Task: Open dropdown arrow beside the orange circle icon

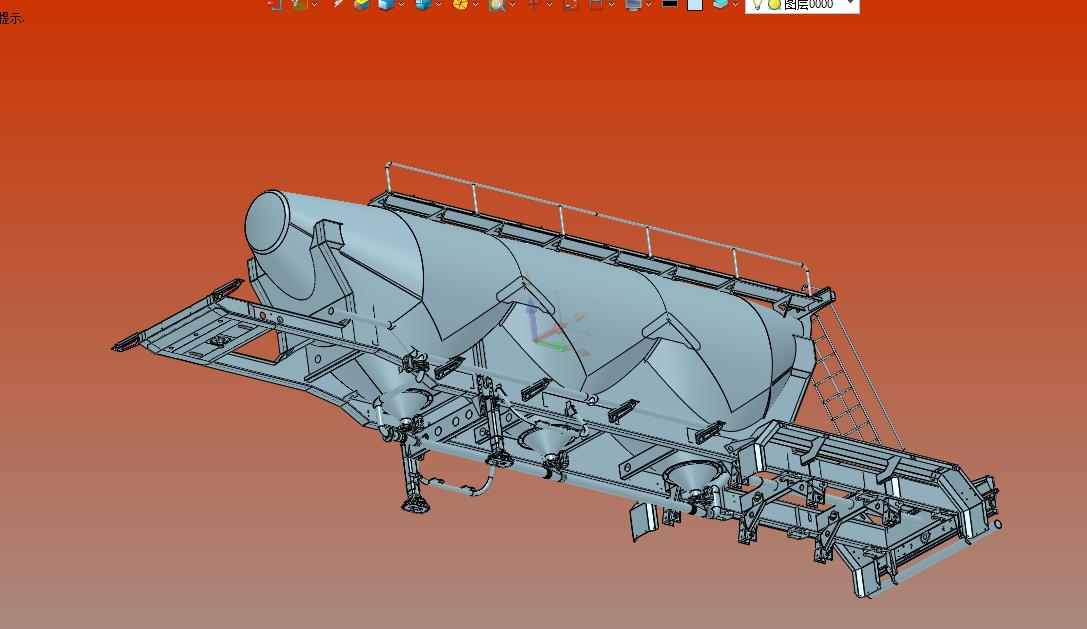Action: 476,5
